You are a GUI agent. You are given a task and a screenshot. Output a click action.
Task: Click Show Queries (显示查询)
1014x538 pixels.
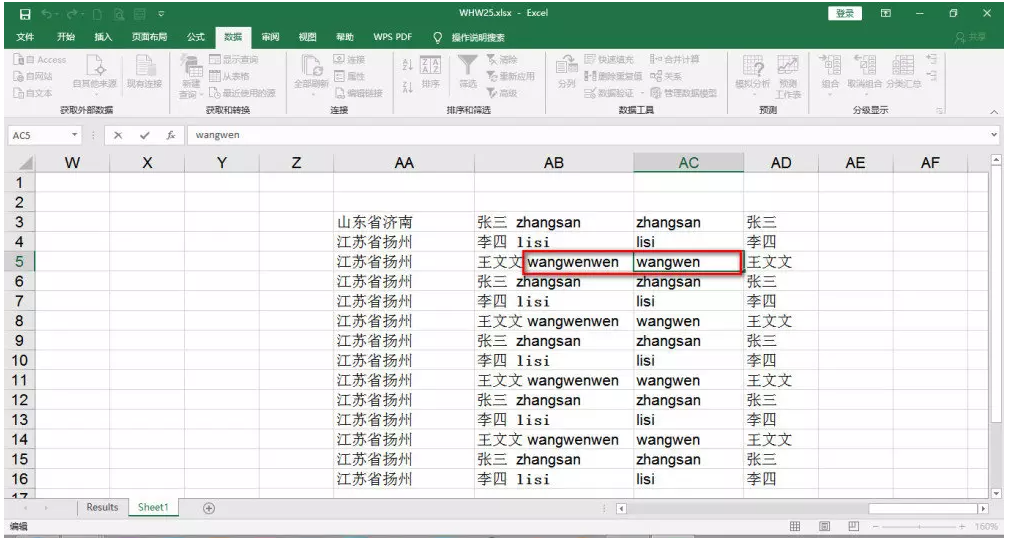pos(233,59)
